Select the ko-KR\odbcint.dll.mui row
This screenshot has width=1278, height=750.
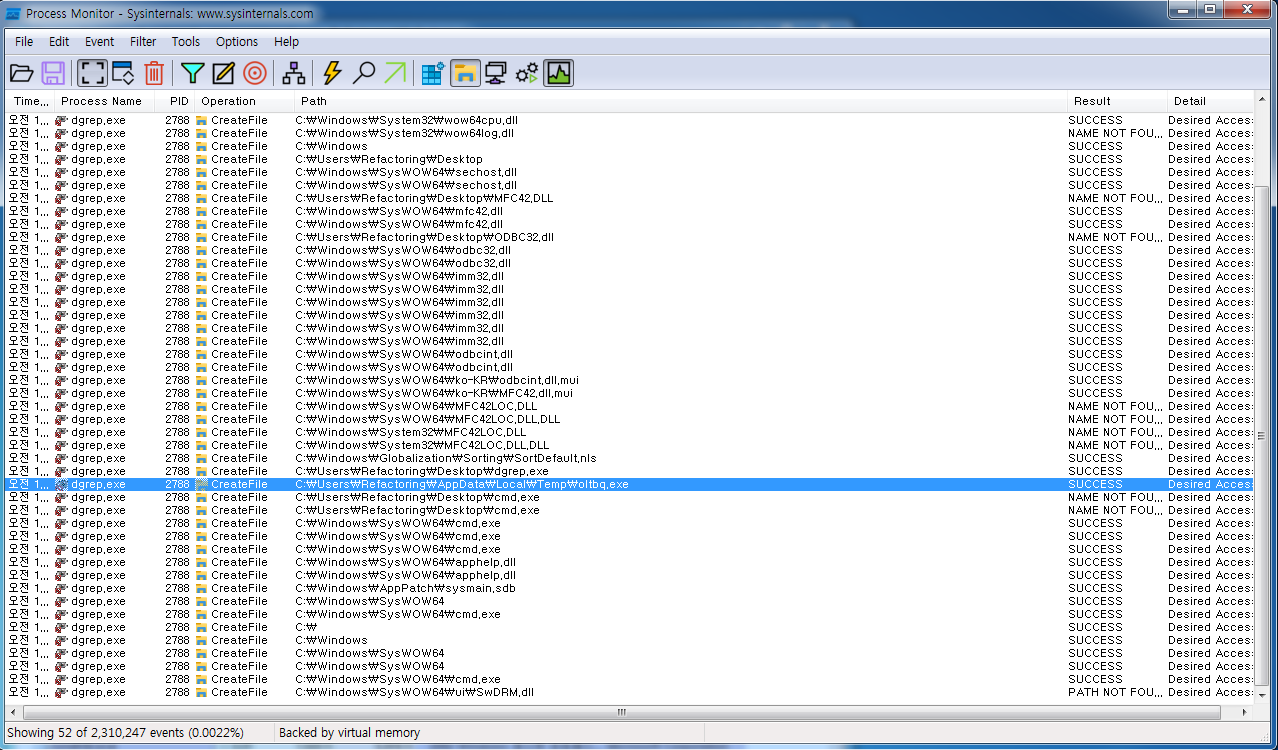pos(630,380)
